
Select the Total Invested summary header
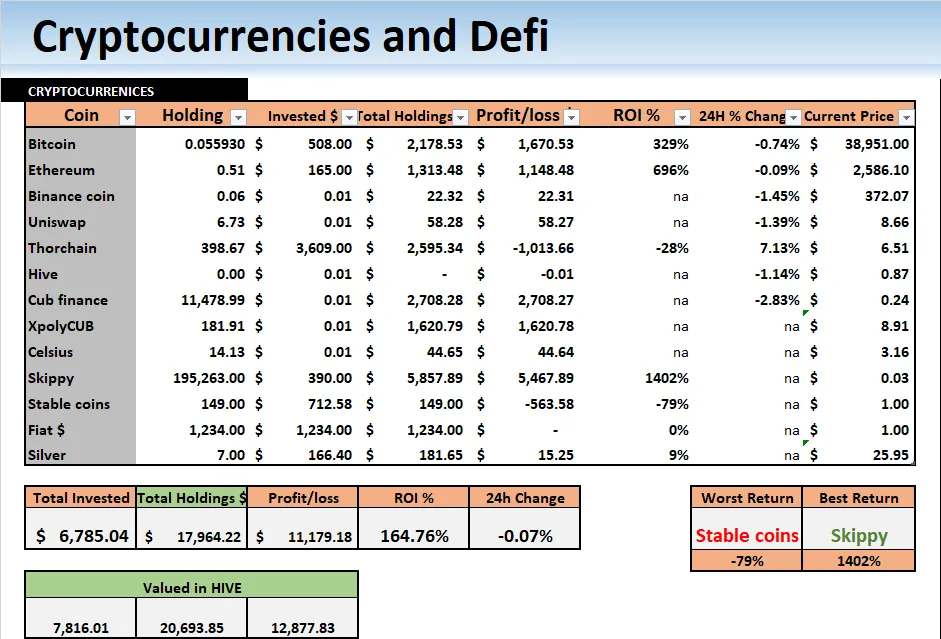[81, 498]
